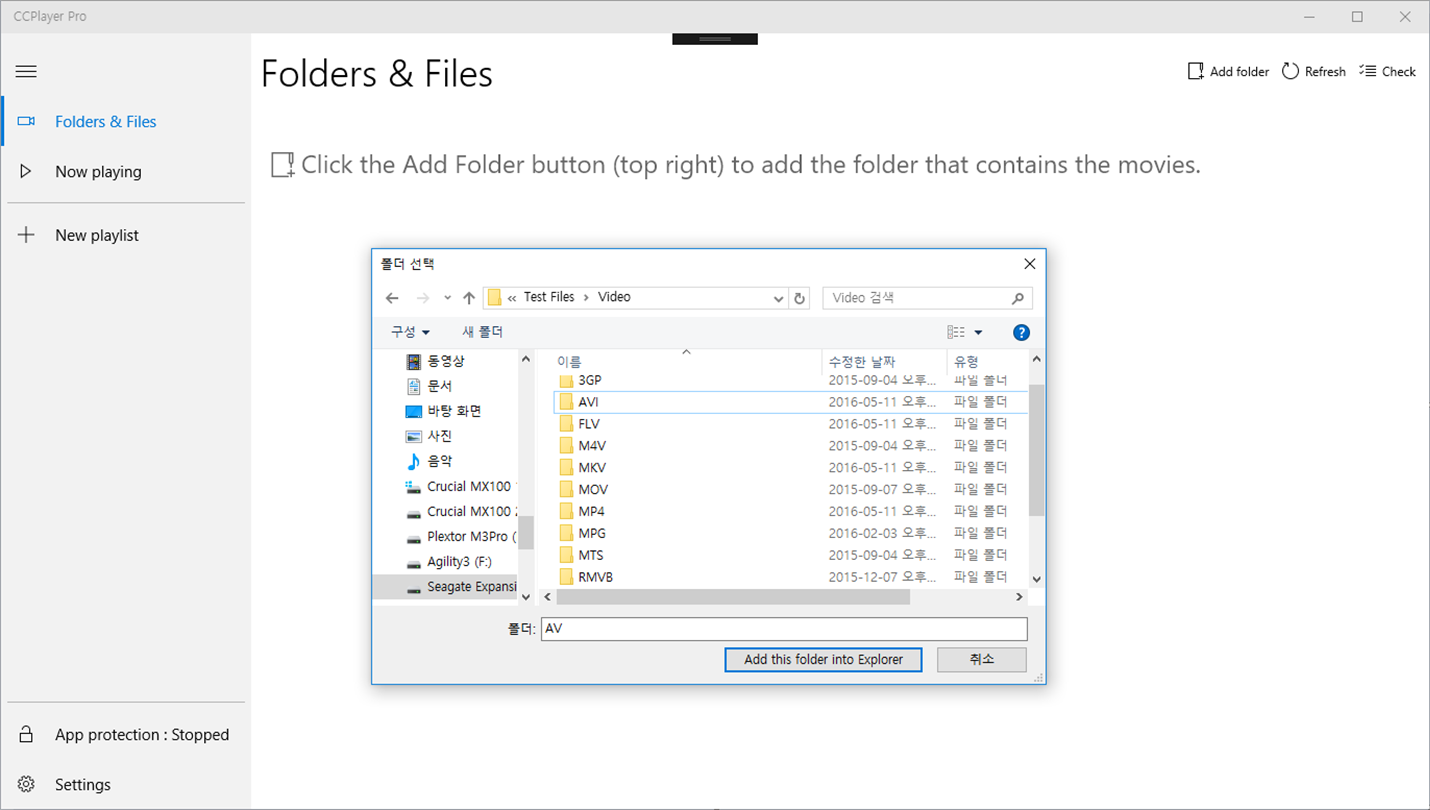This screenshot has width=1430, height=810.
Task: Select the MPG folder name
Action: 592,534
